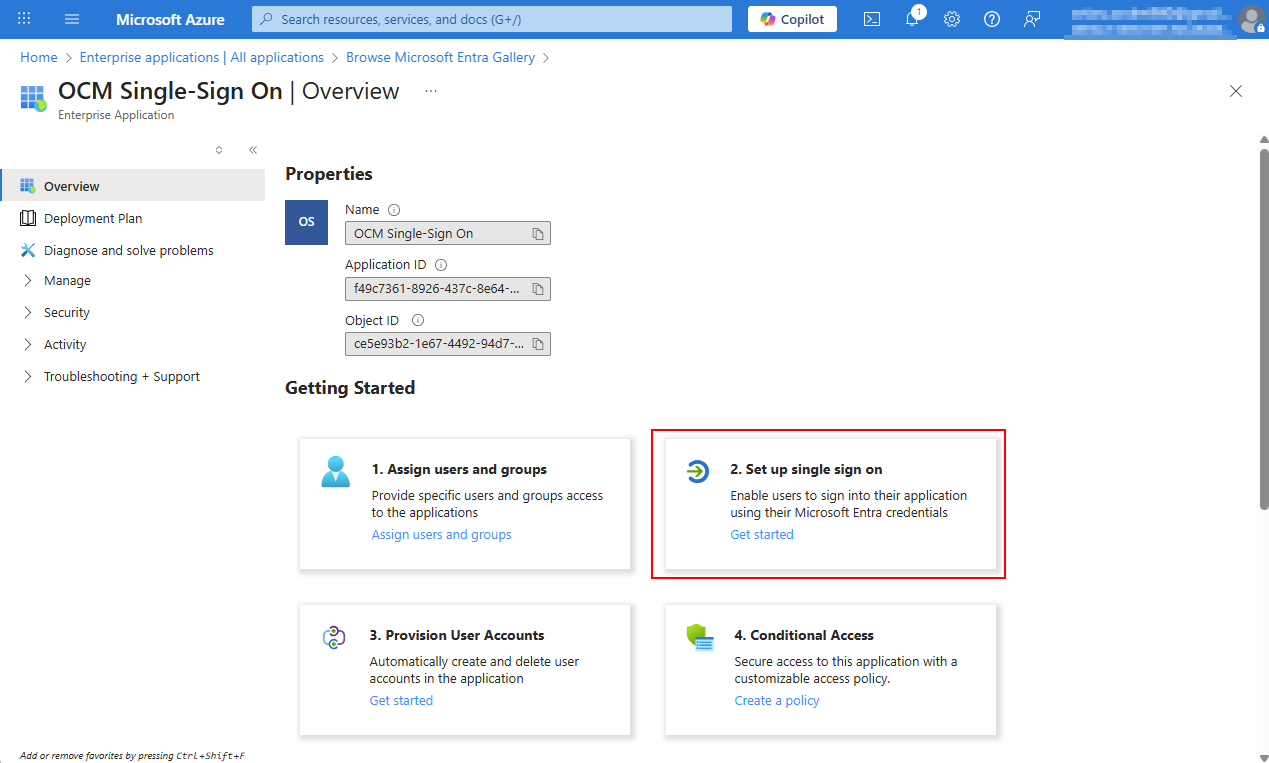Click the scrollbar up arrow
The image size is (1269, 763).
(x=1263, y=139)
